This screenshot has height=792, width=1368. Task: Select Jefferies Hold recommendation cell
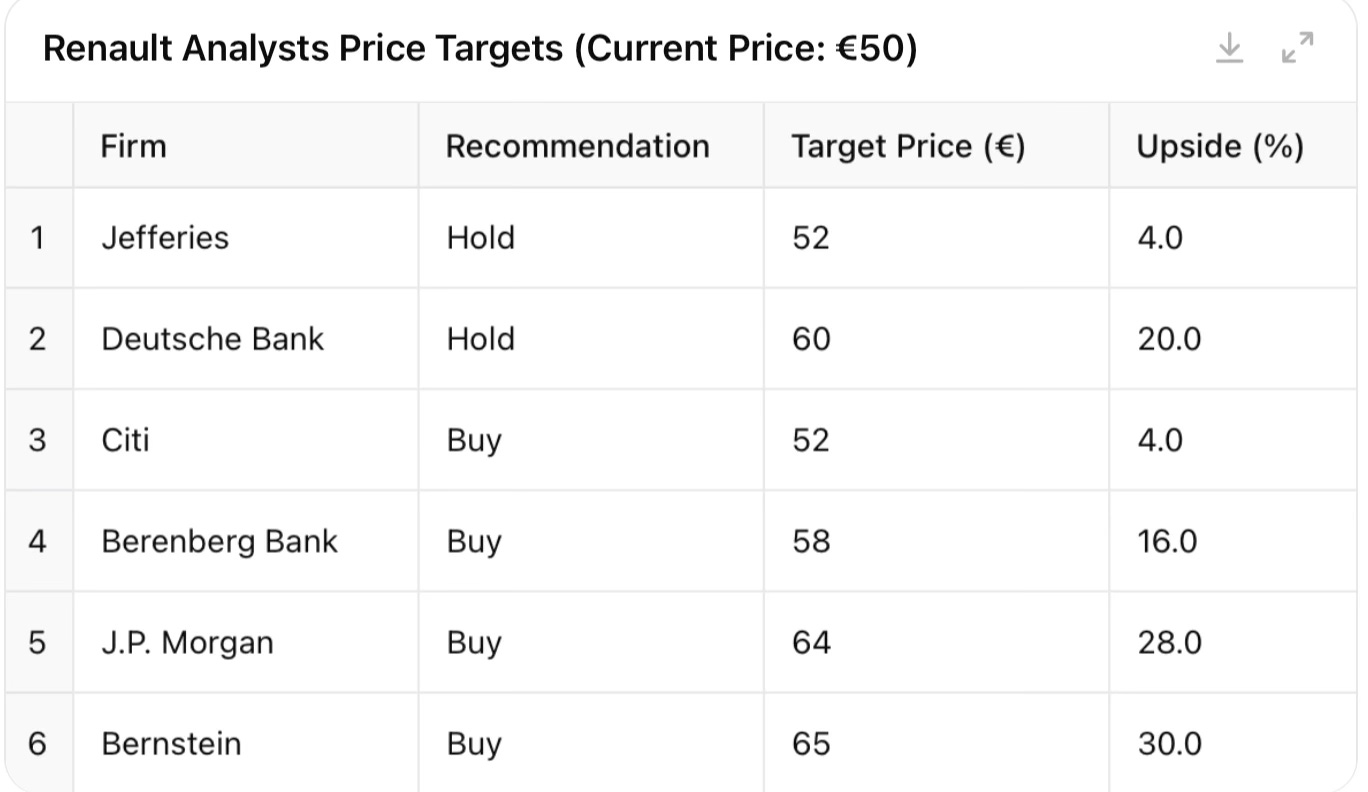click(480, 238)
